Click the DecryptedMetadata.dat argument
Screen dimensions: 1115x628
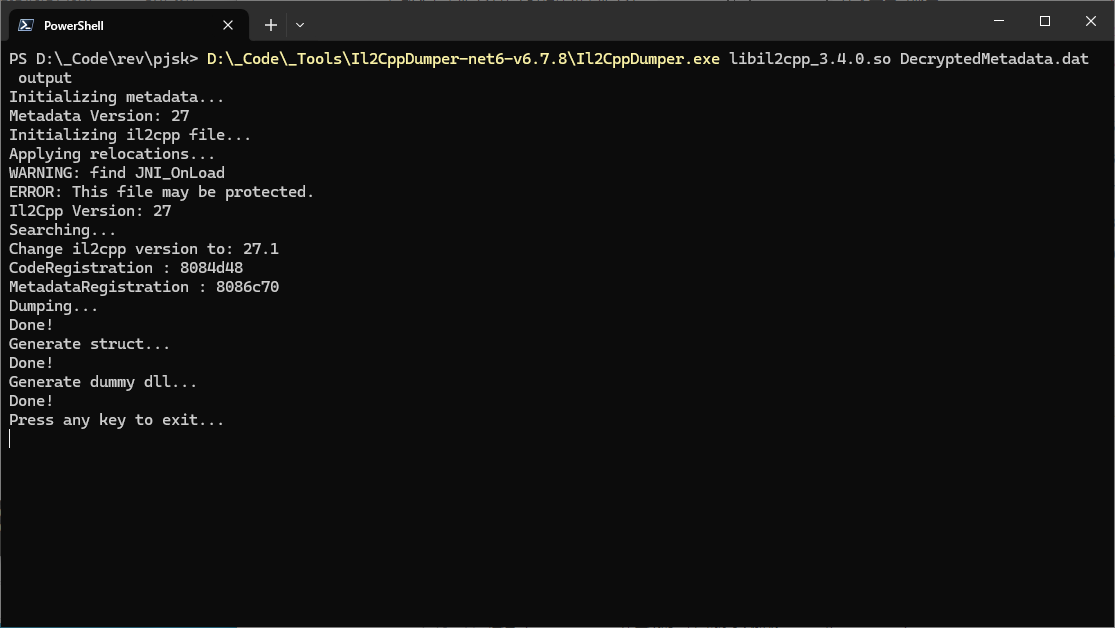point(994,59)
